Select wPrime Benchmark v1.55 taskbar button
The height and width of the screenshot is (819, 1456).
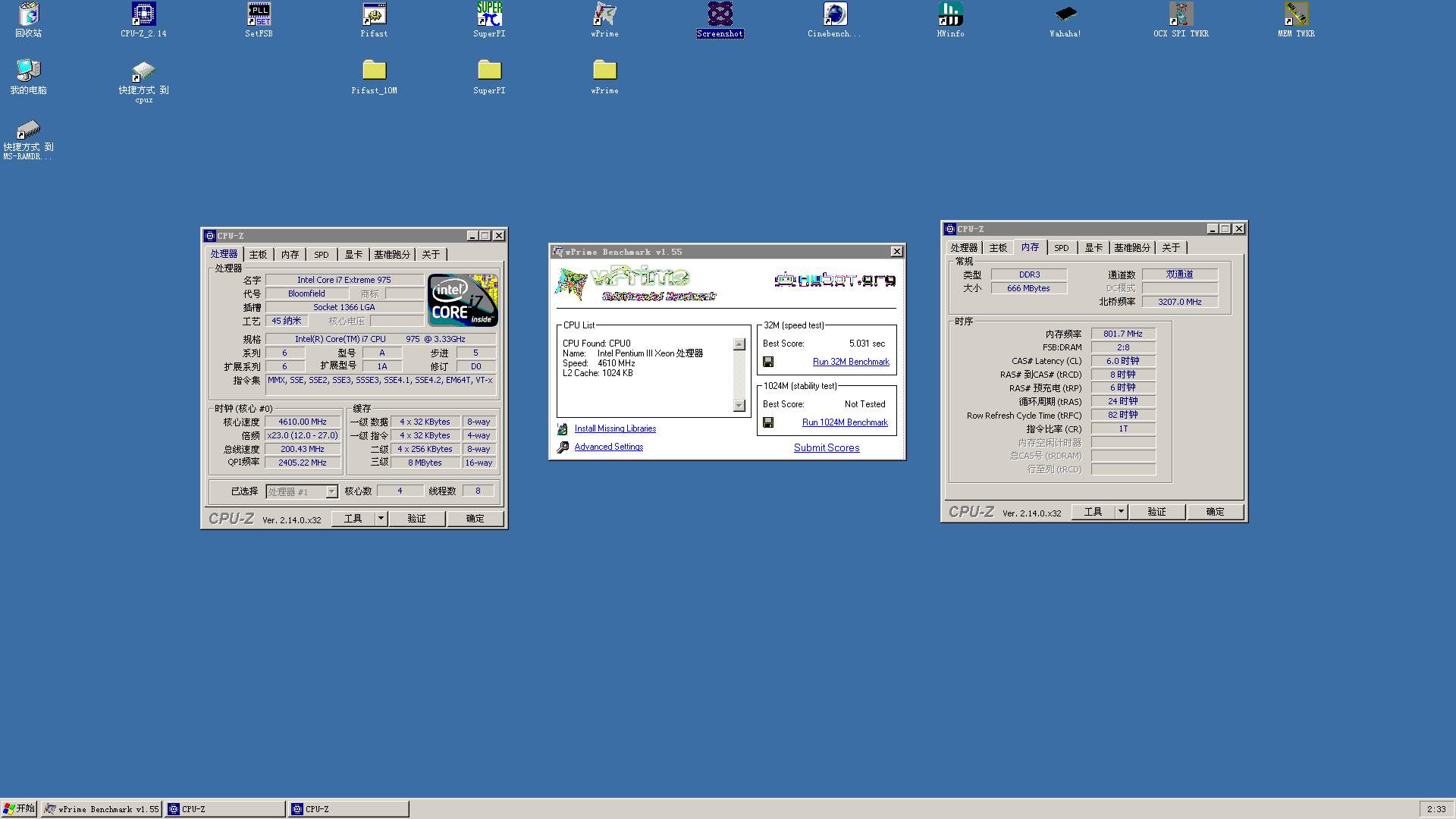click(102, 809)
